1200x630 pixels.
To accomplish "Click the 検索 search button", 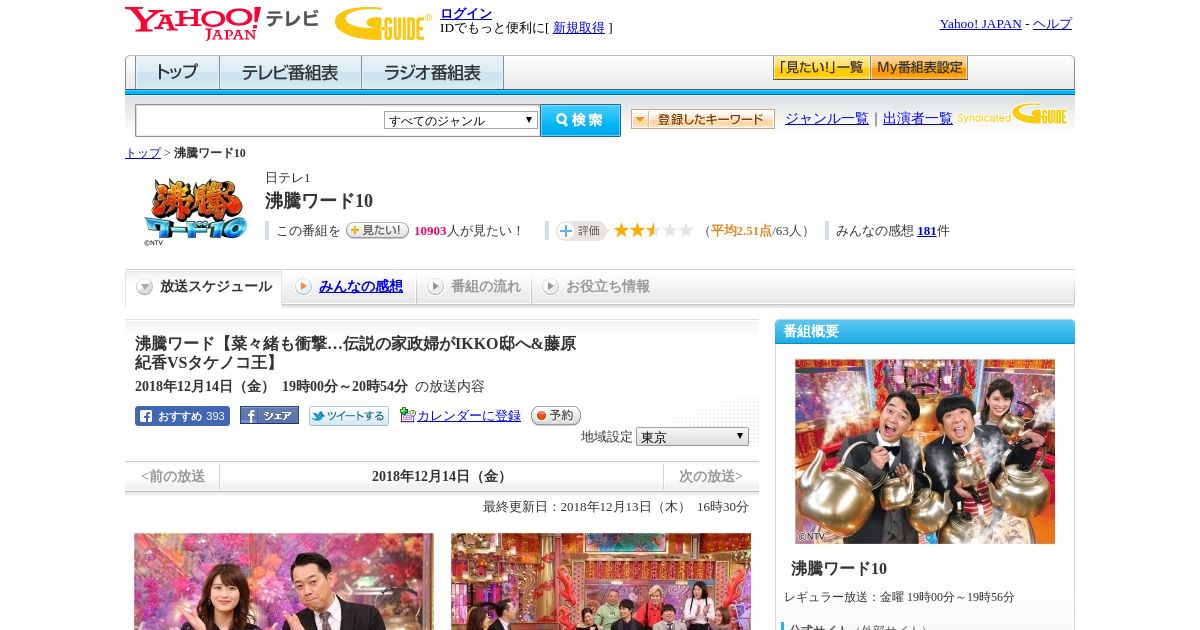I will pos(580,120).
